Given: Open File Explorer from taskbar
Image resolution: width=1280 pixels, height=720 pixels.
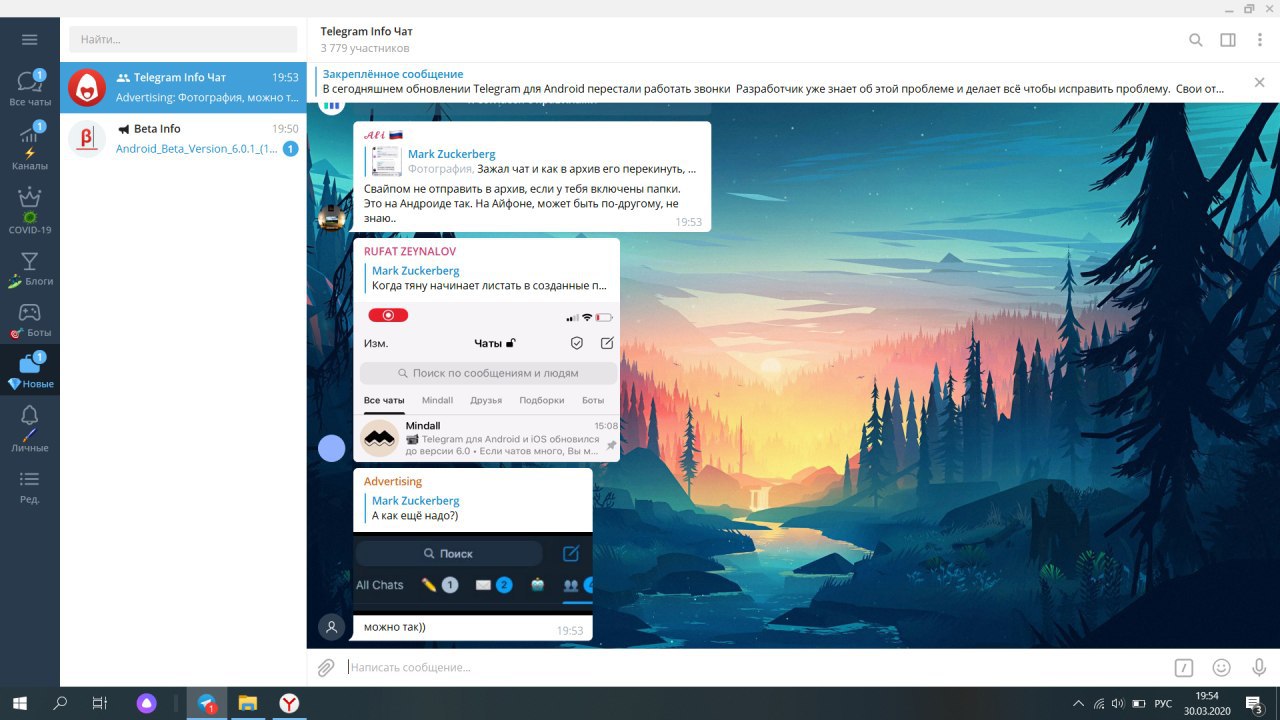Looking at the screenshot, I should coord(248,704).
